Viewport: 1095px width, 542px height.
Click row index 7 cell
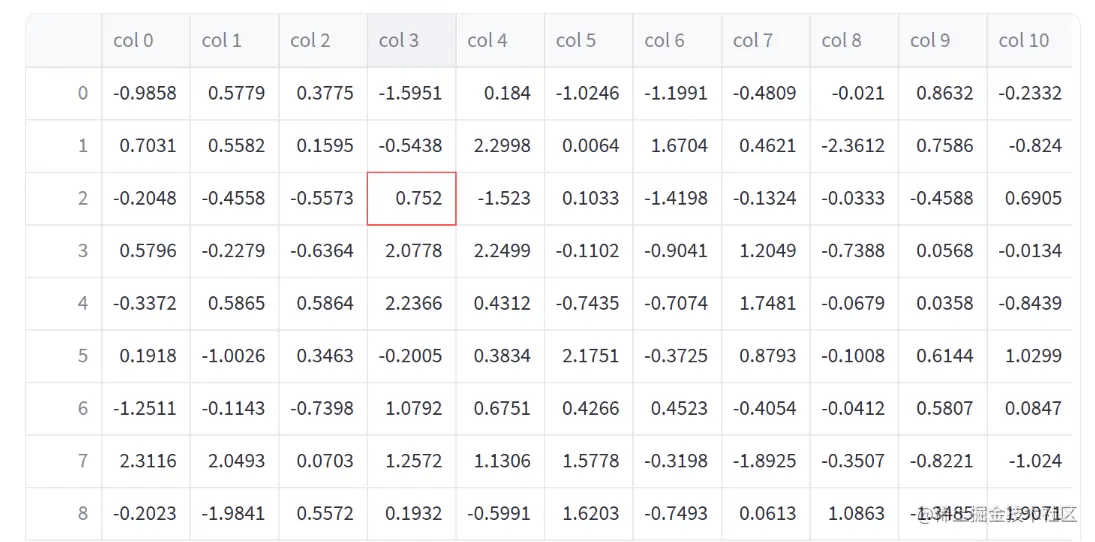(x=64, y=461)
